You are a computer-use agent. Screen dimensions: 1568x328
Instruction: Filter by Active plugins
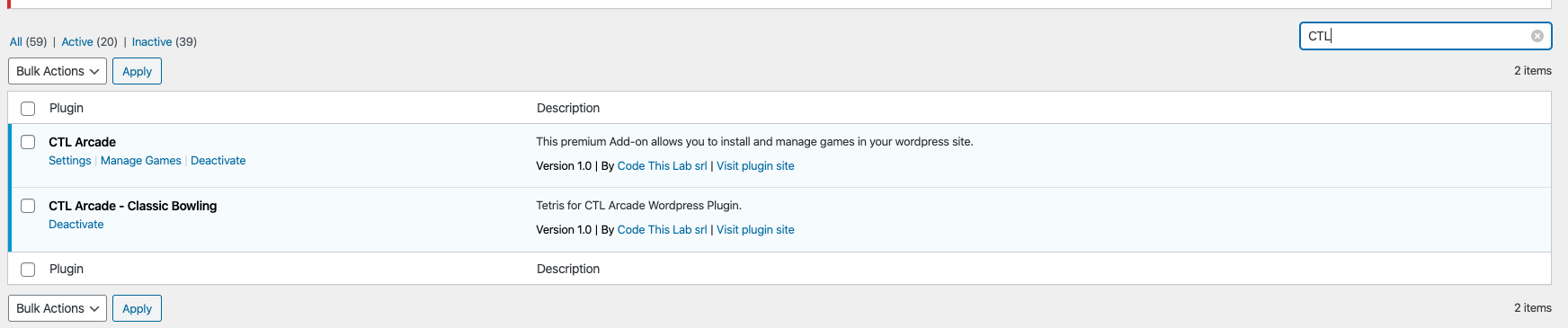(x=77, y=41)
